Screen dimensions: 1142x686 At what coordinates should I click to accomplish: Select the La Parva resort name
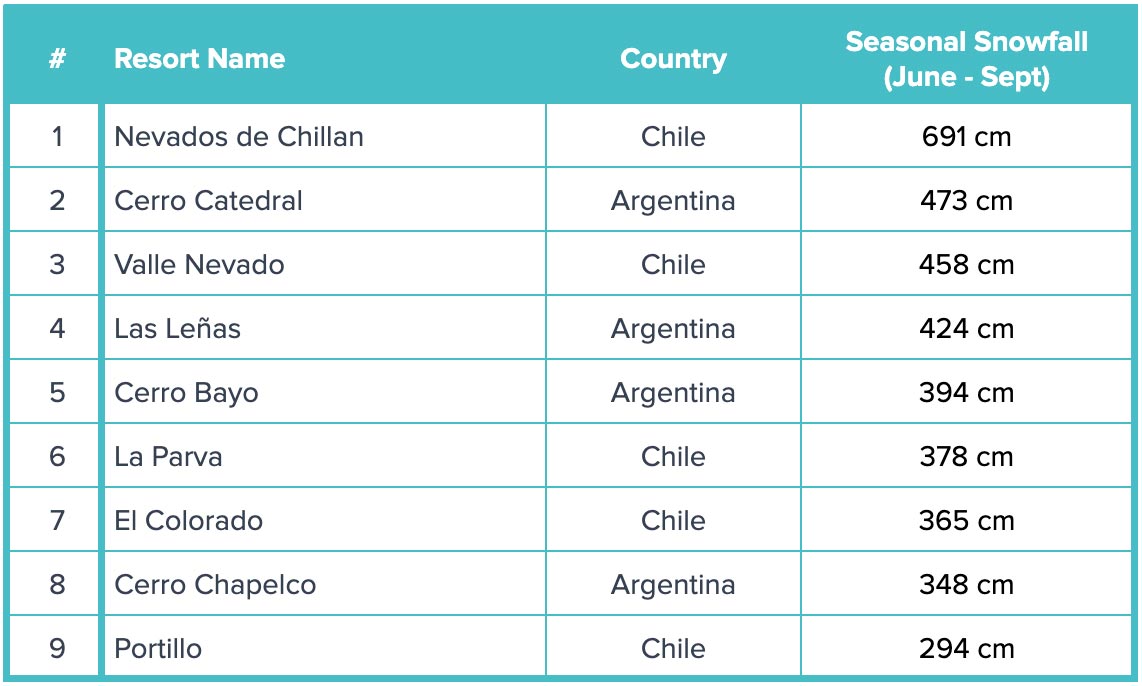tap(168, 457)
